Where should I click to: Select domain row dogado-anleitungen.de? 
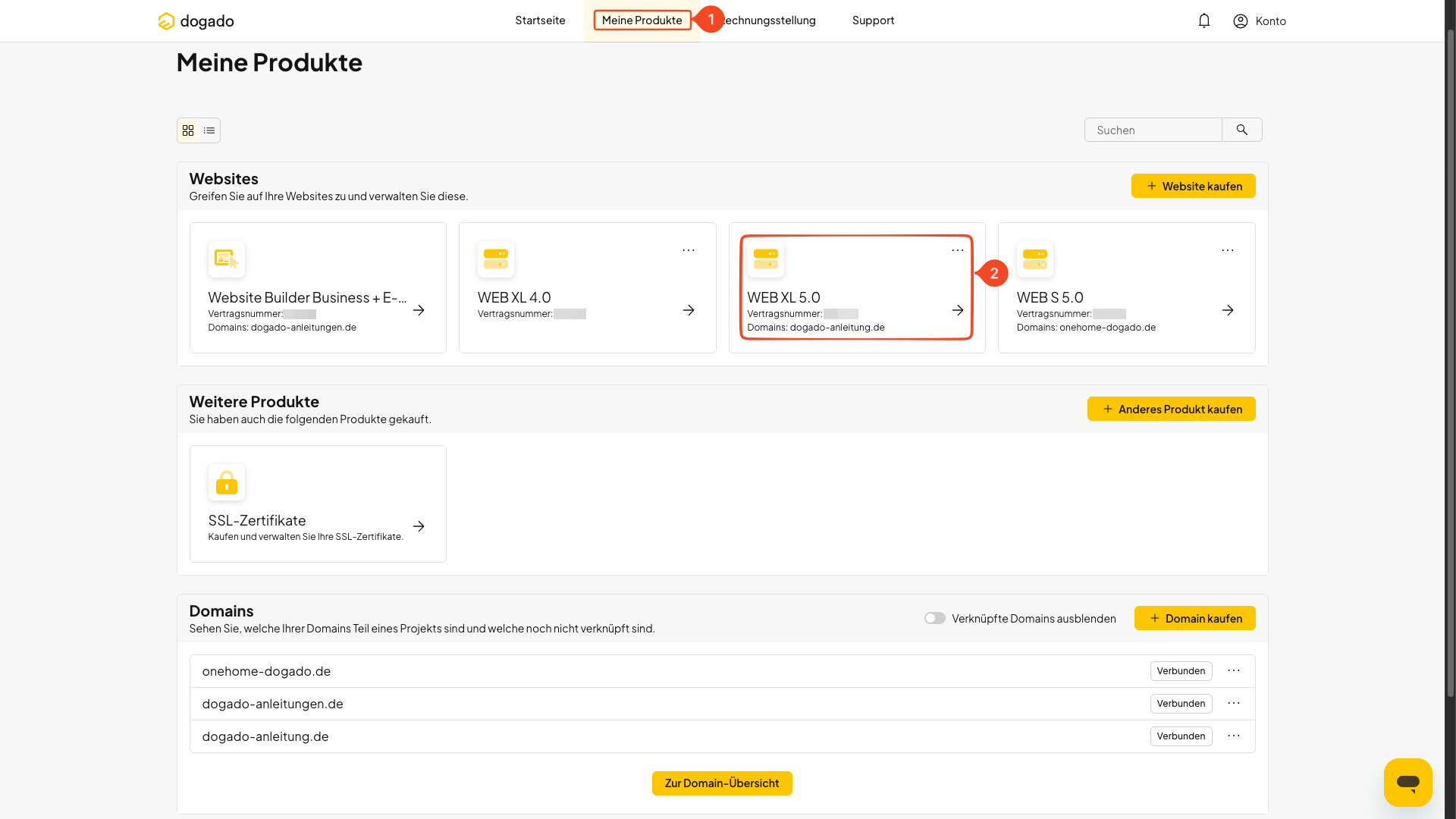[722, 704]
